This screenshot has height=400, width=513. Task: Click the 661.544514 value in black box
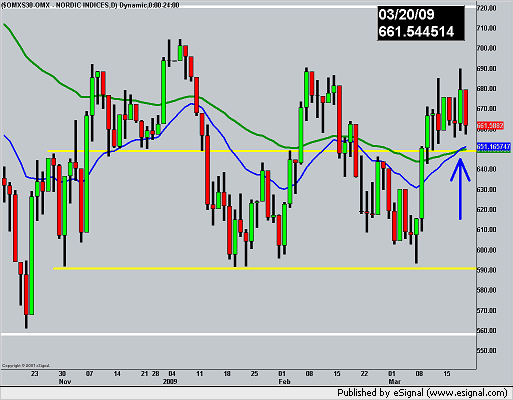pyautogui.click(x=416, y=32)
